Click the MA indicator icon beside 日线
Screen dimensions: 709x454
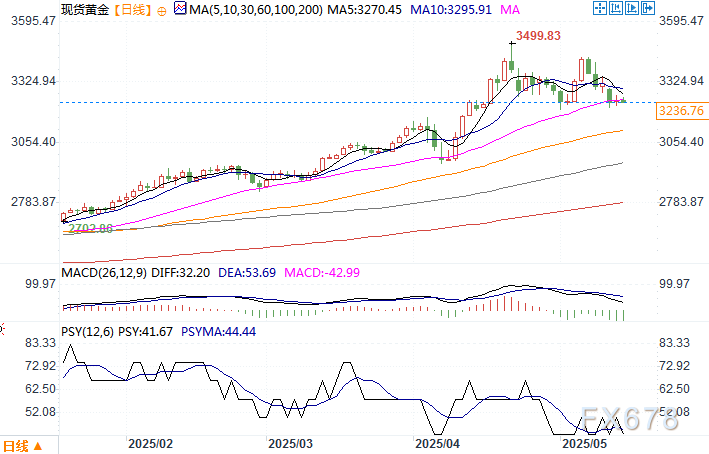pyautogui.click(x=179, y=9)
